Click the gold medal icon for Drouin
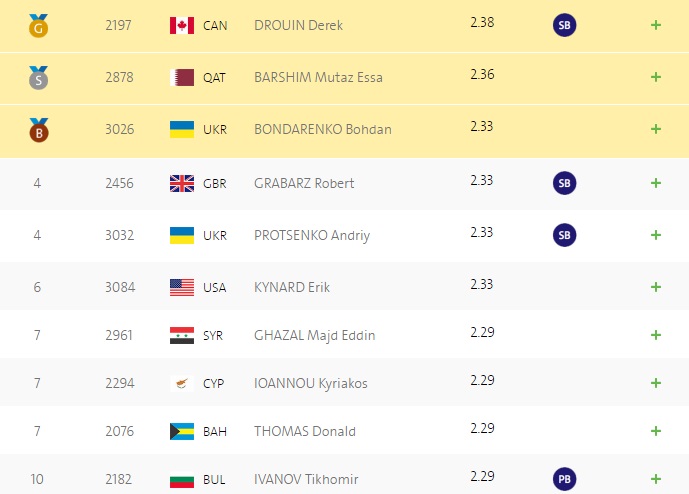 [39, 25]
